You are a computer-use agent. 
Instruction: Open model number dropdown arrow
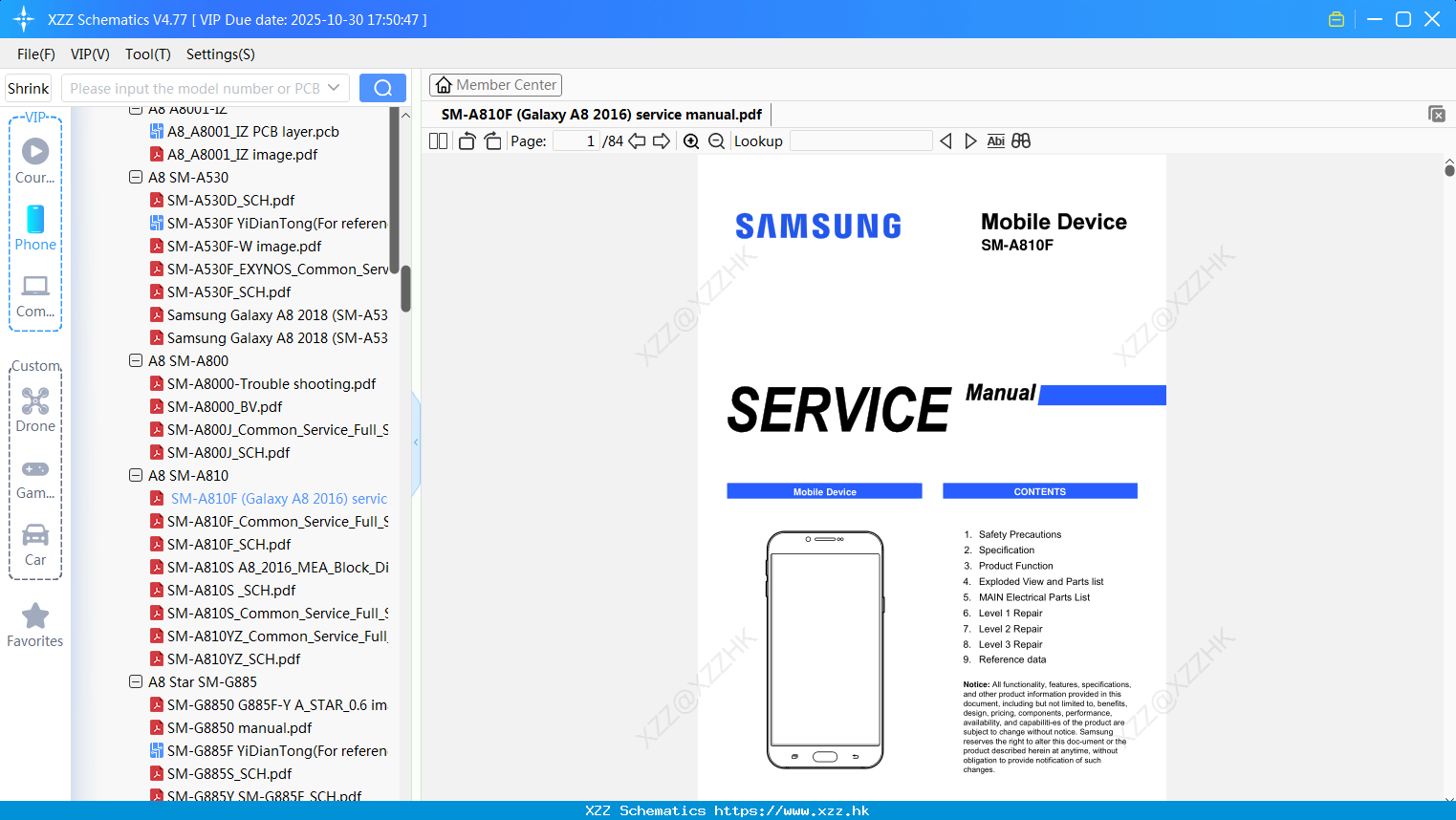(x=334, y=88)
